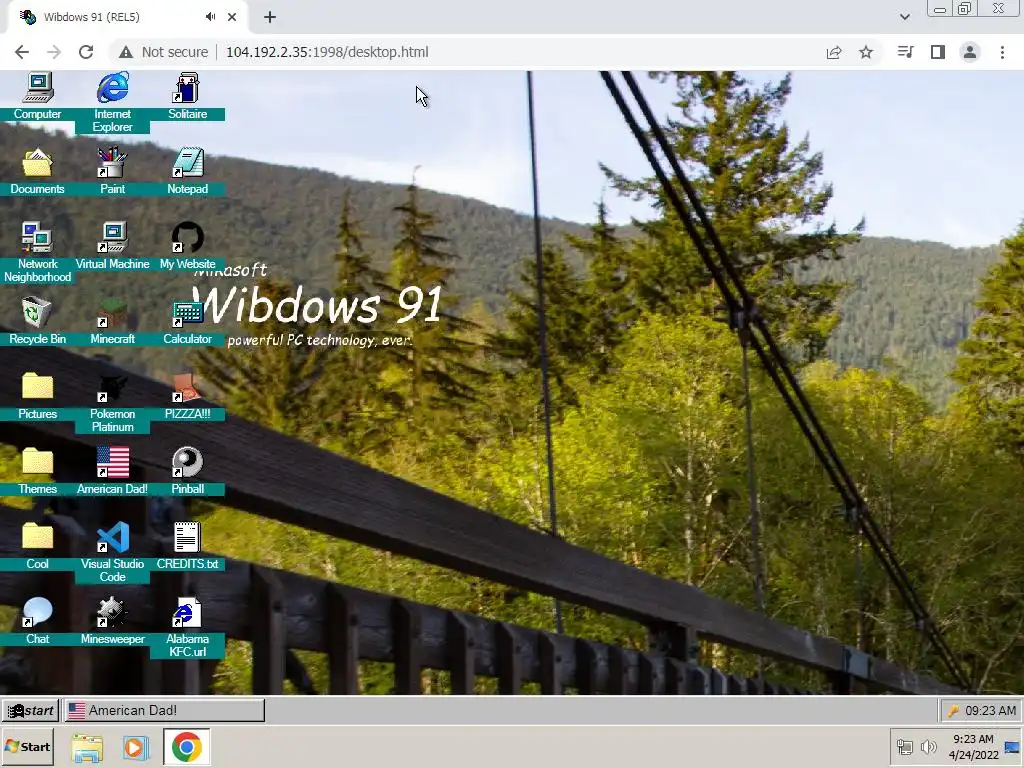Open the PIZZZA!!! shortcut

[187, 396]
